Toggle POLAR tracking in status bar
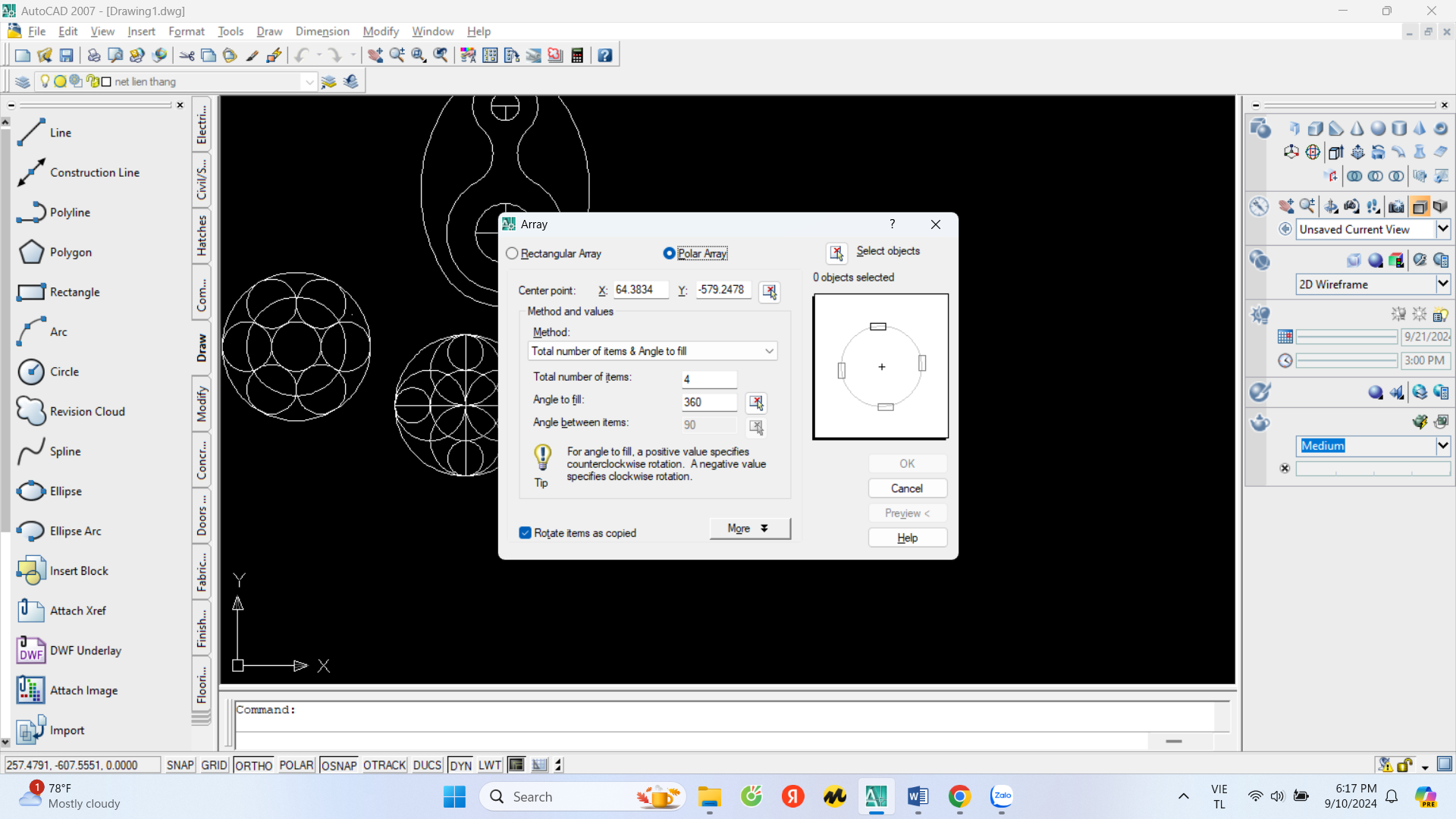 pos(297,765)
